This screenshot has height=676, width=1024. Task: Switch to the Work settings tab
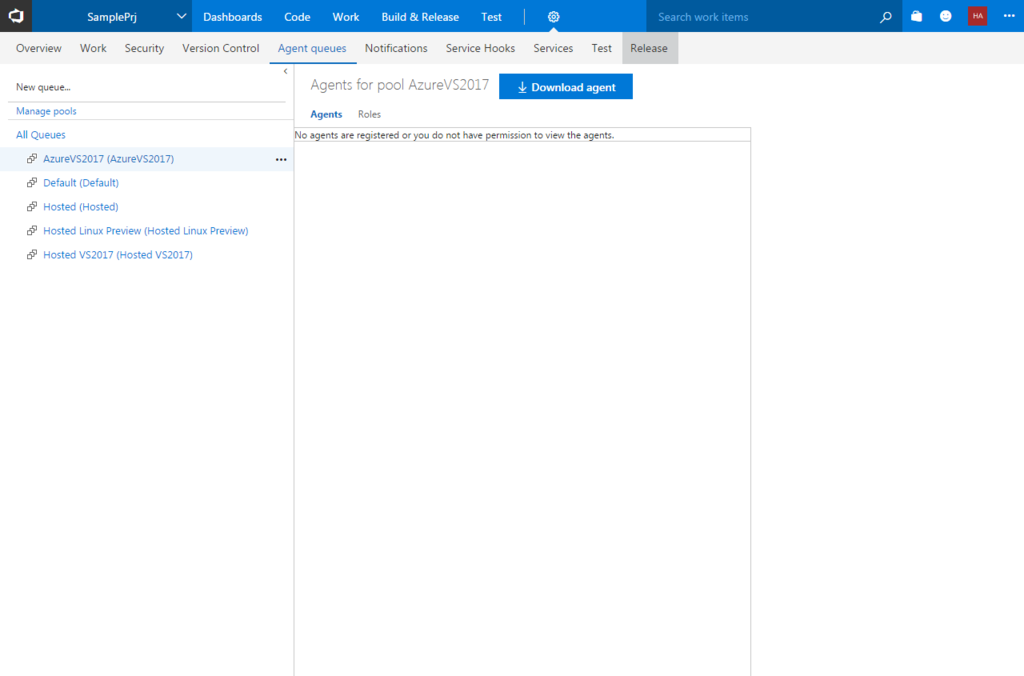click(93, 48)
